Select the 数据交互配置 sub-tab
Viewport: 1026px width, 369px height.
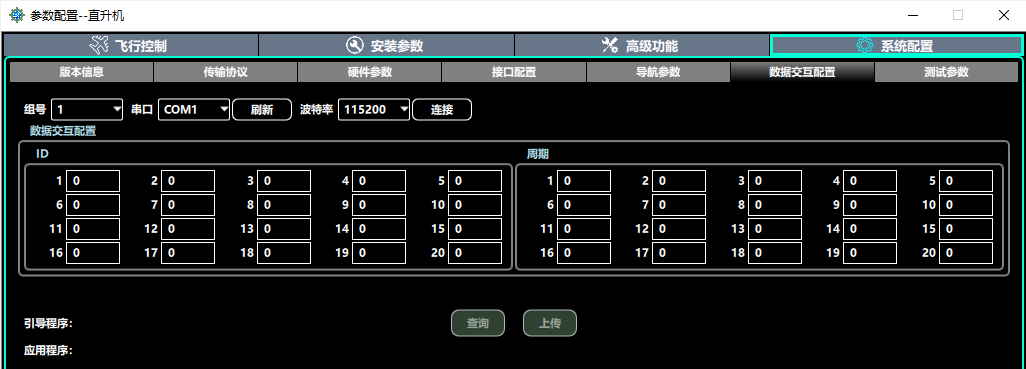802,72
